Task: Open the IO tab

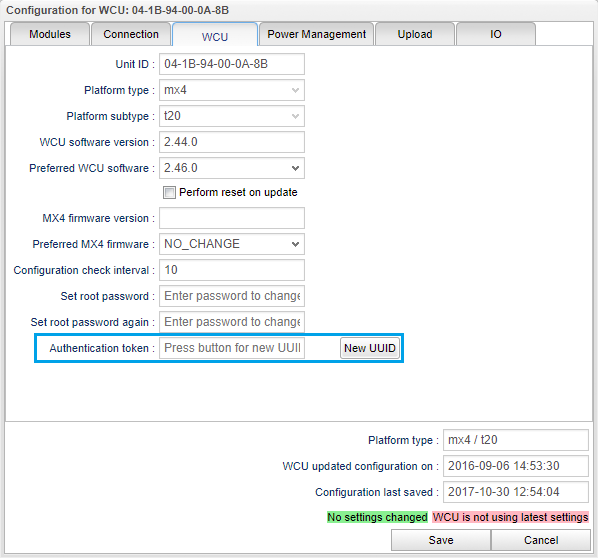Action: [x=496, y=34]
